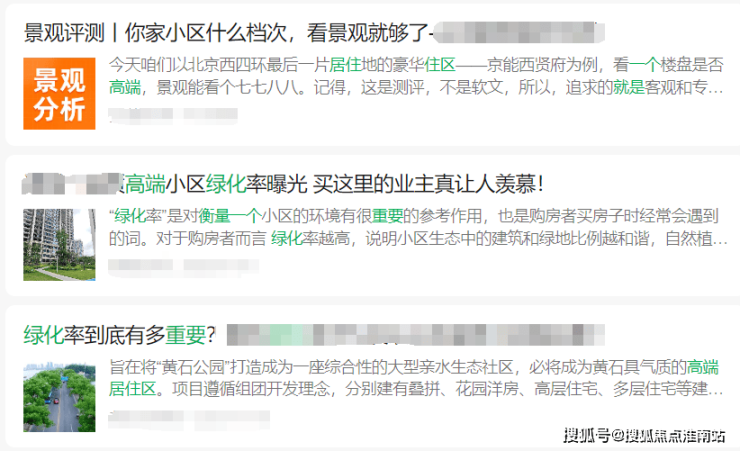Click the apartment buildings thumbnail image
This screenshot has width=740, height=451.
coord(59,245)
